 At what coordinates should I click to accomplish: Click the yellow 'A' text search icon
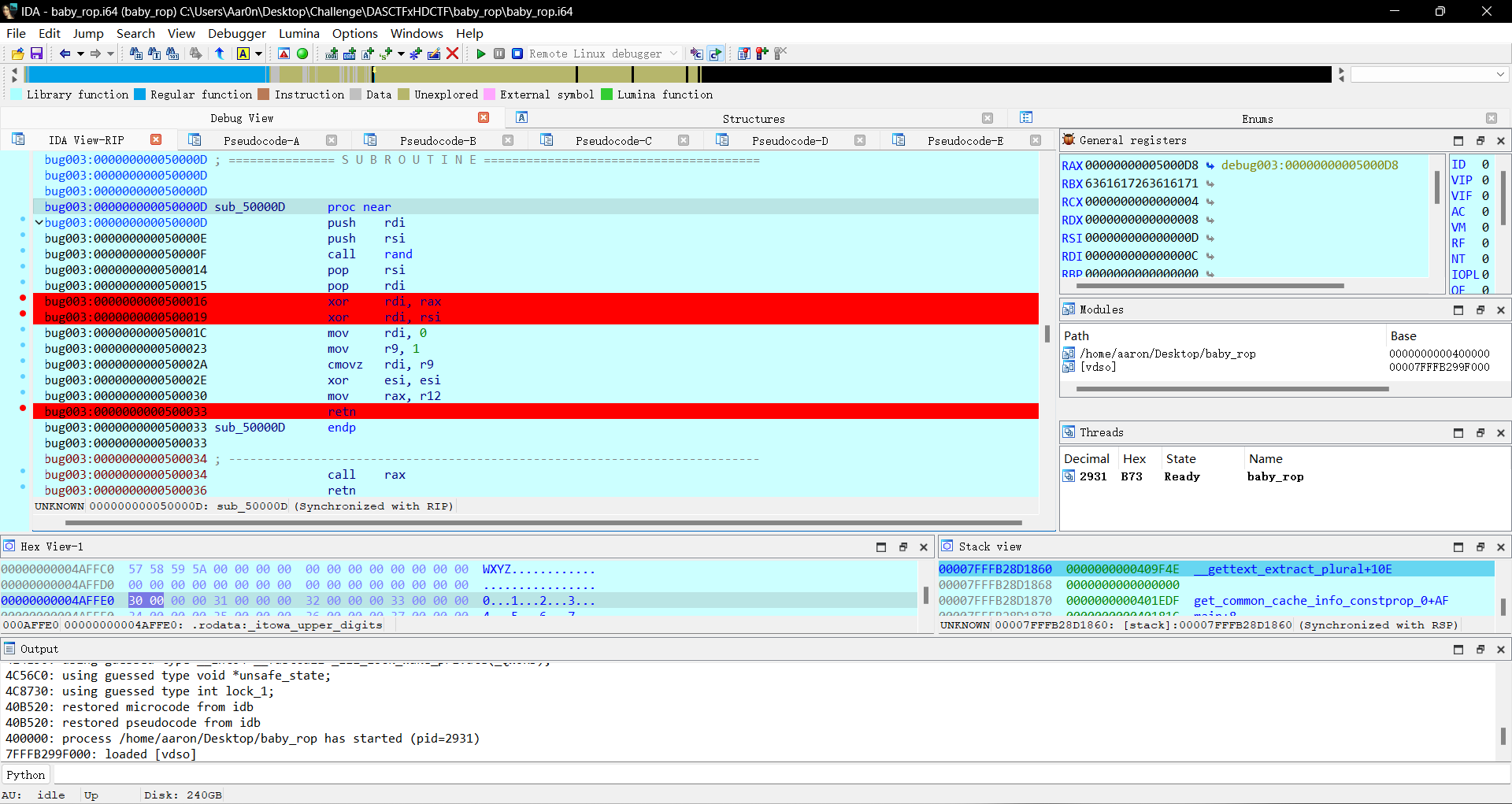pos(243,54)
